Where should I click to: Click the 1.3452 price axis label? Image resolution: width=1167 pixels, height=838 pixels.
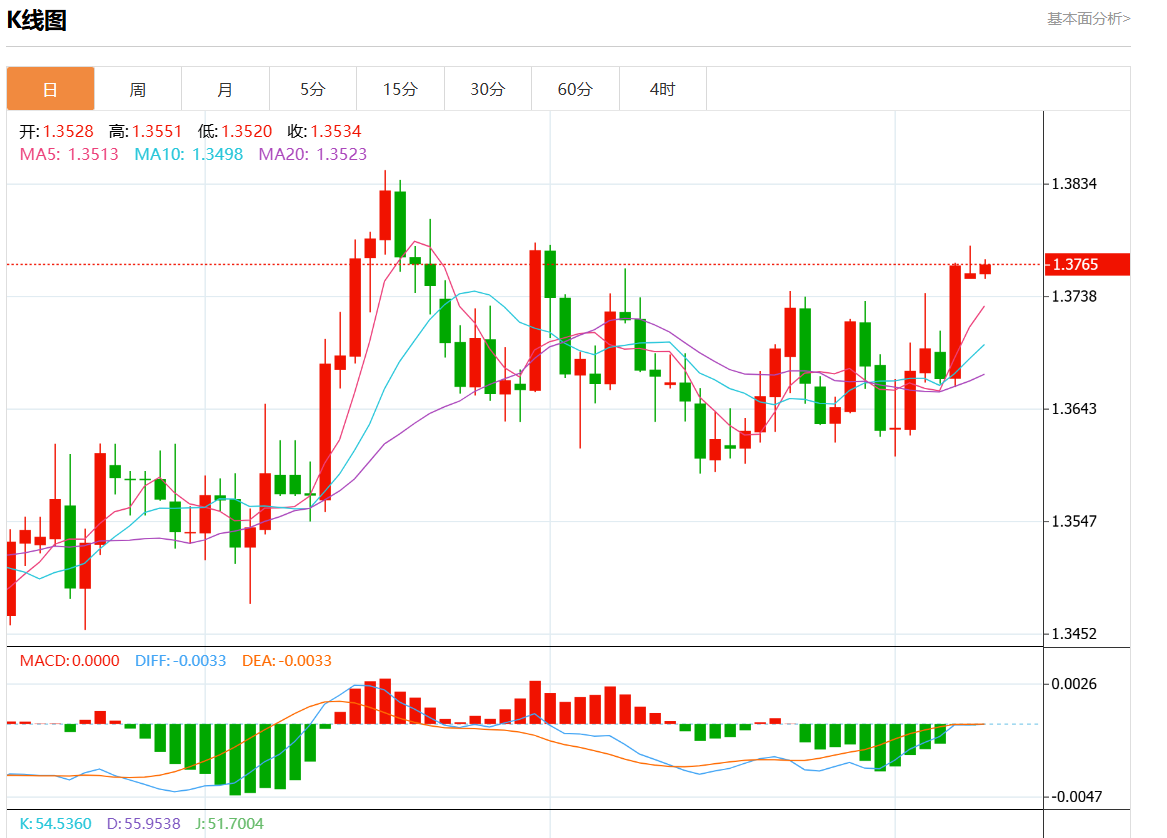pyautogui.click(x=1074, y=633)
